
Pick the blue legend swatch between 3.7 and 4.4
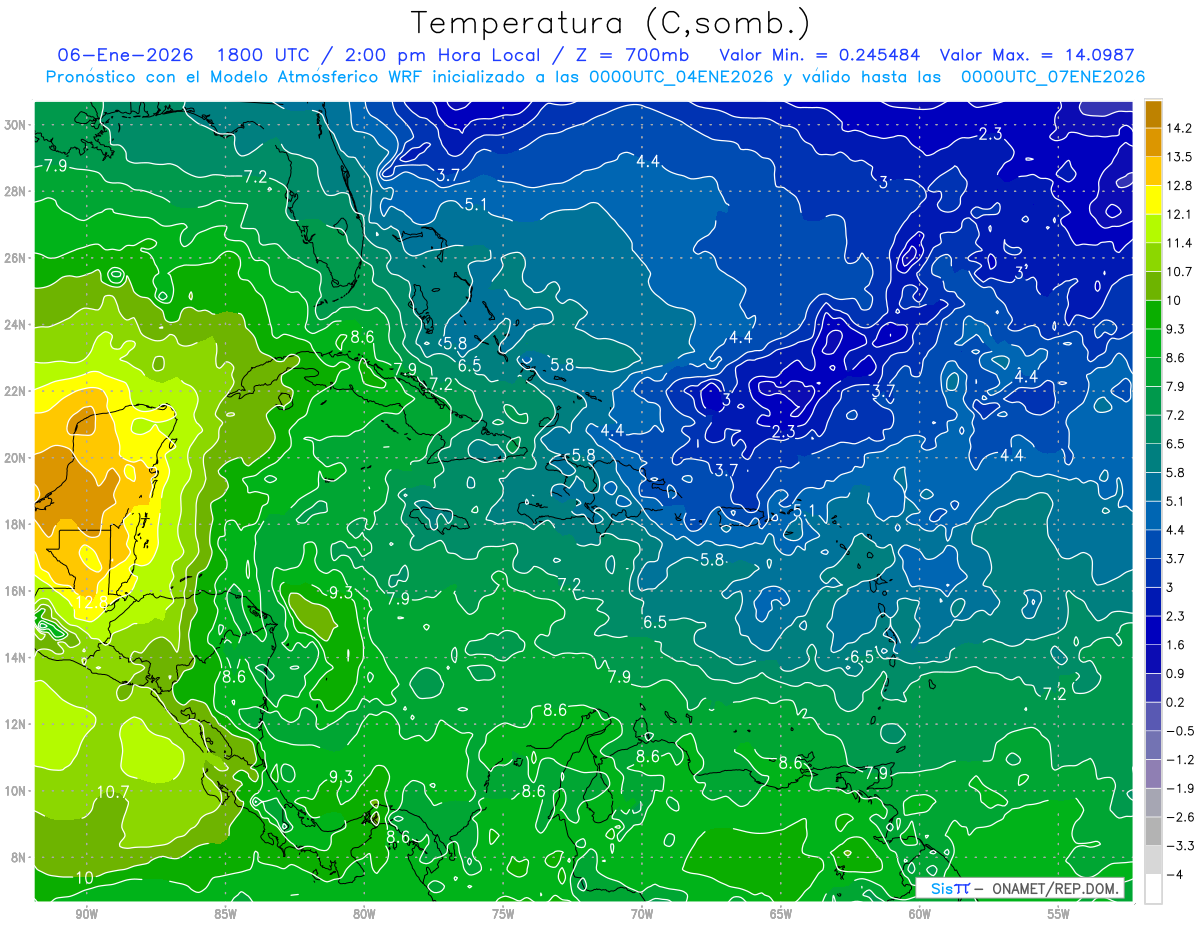[x=1153, y=544]
